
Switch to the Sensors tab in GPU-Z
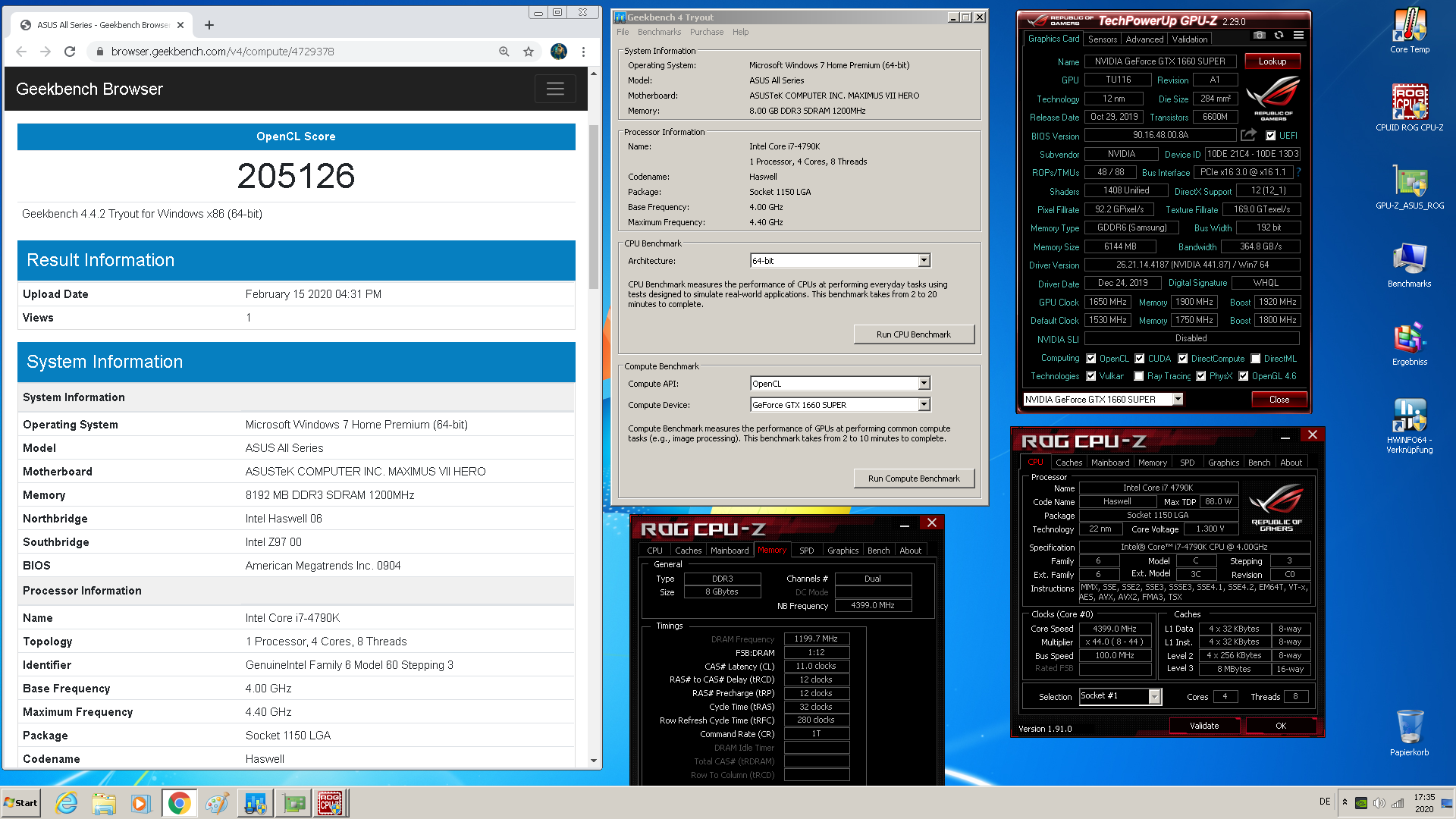pyautogui.click(x=1102, y=39)
